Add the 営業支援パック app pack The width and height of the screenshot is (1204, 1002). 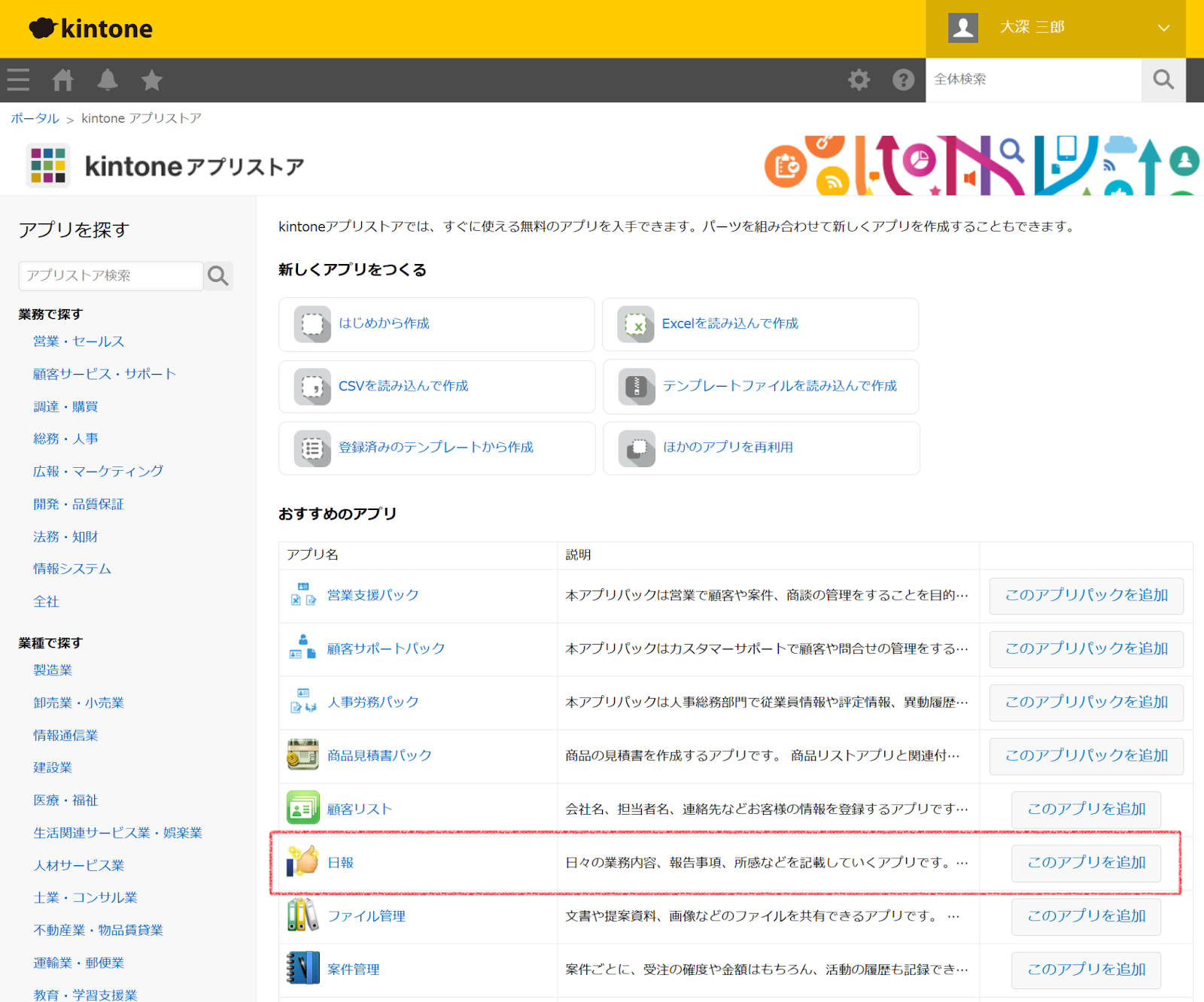click(x=1086, y=596)
